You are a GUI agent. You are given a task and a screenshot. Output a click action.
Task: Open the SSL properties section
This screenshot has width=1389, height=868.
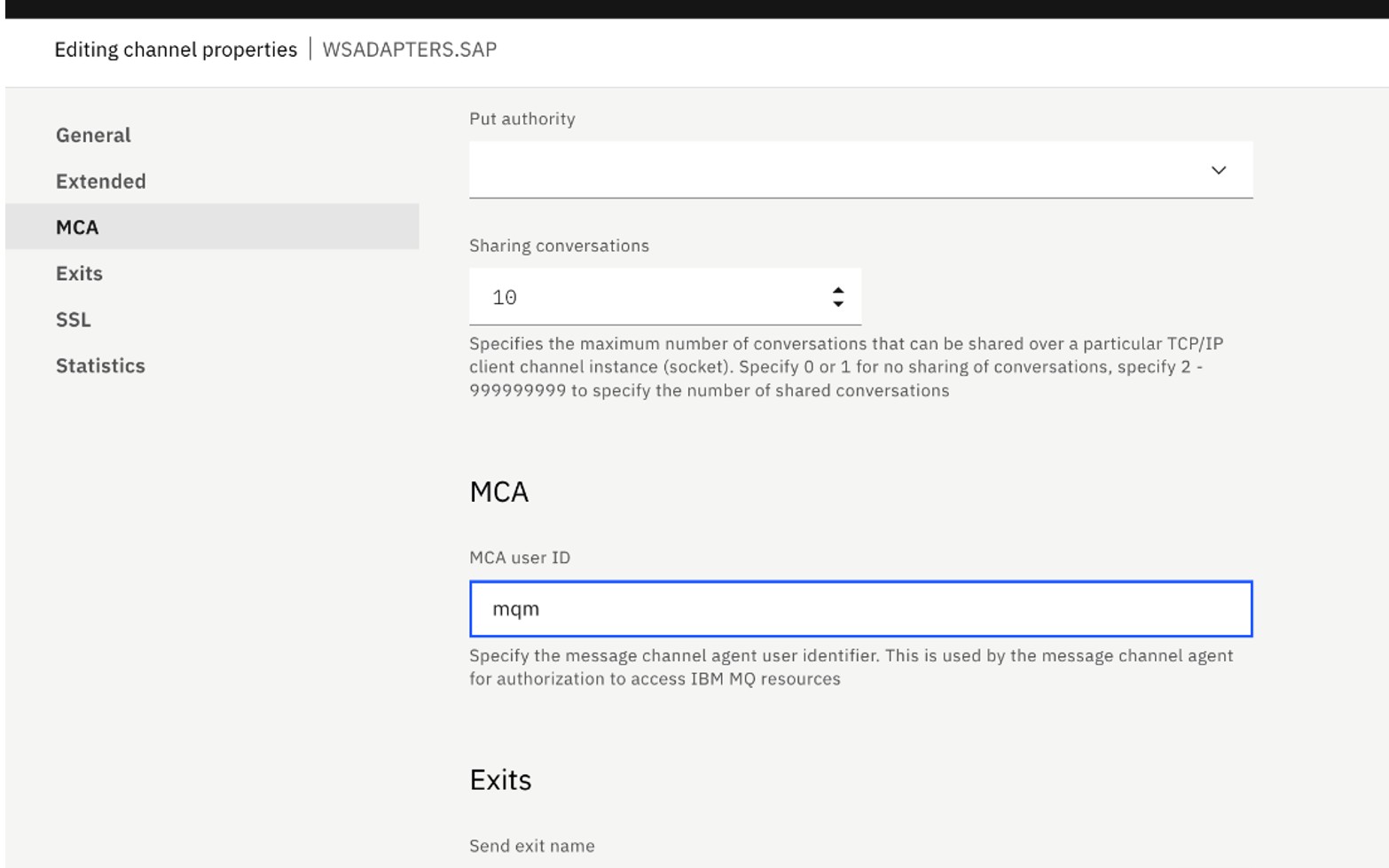73,319
